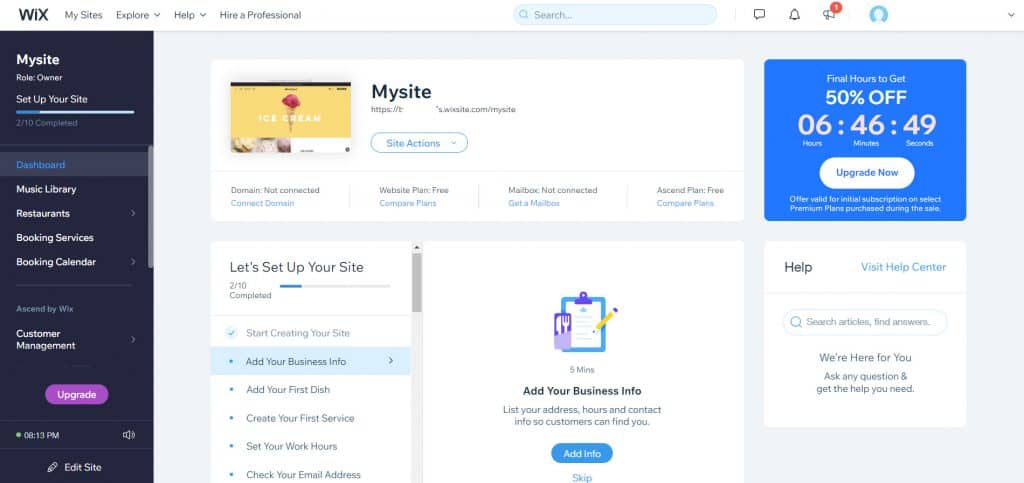The image size is (1024, 483).
Task: Open the chat messages icon in header
Action: coord(759,14)
